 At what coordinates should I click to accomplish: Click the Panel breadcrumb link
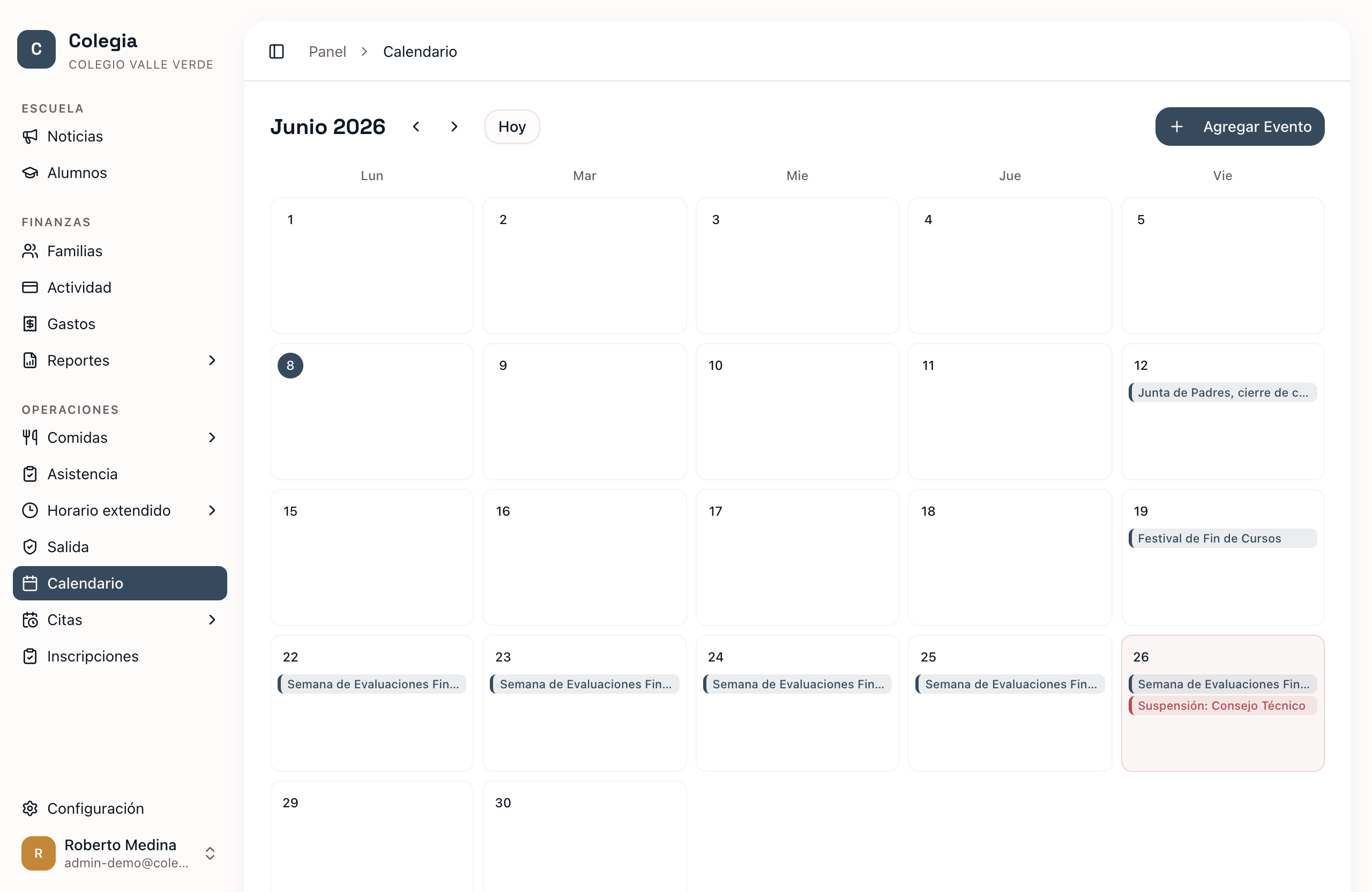click(x=327, y=51)
